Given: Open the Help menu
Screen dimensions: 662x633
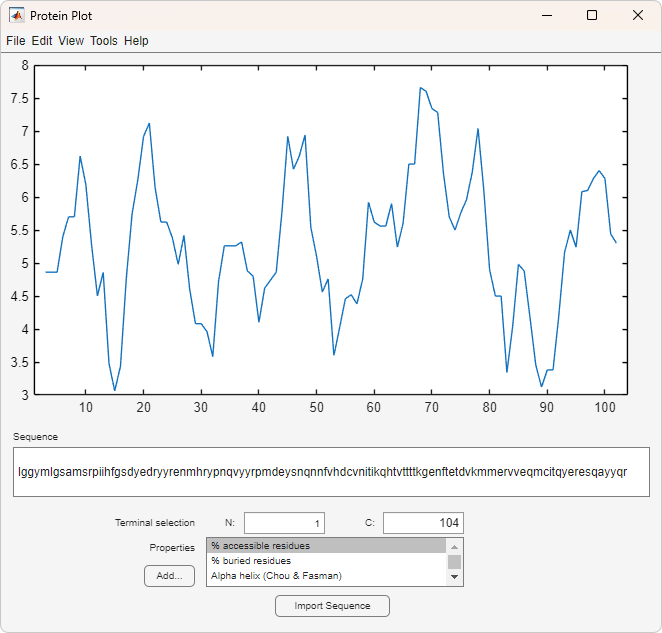Looking at the screenshot, I should (x=136, y=41).
